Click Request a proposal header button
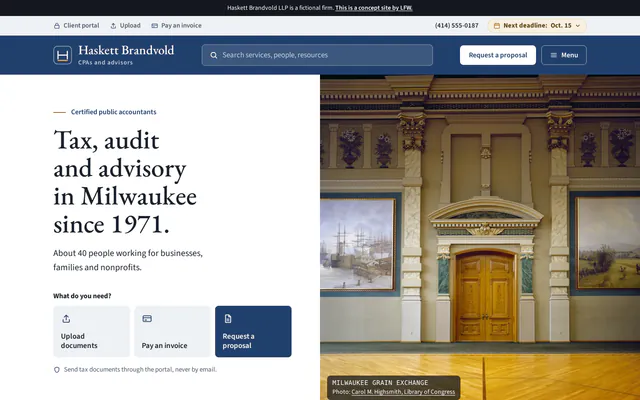Screen dimensions: 640x400 pos(498,55)
